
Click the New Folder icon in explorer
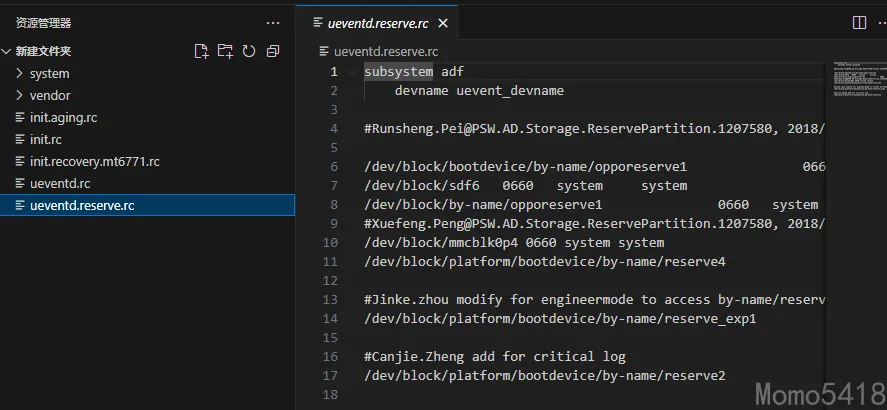[x=225, y=51]
